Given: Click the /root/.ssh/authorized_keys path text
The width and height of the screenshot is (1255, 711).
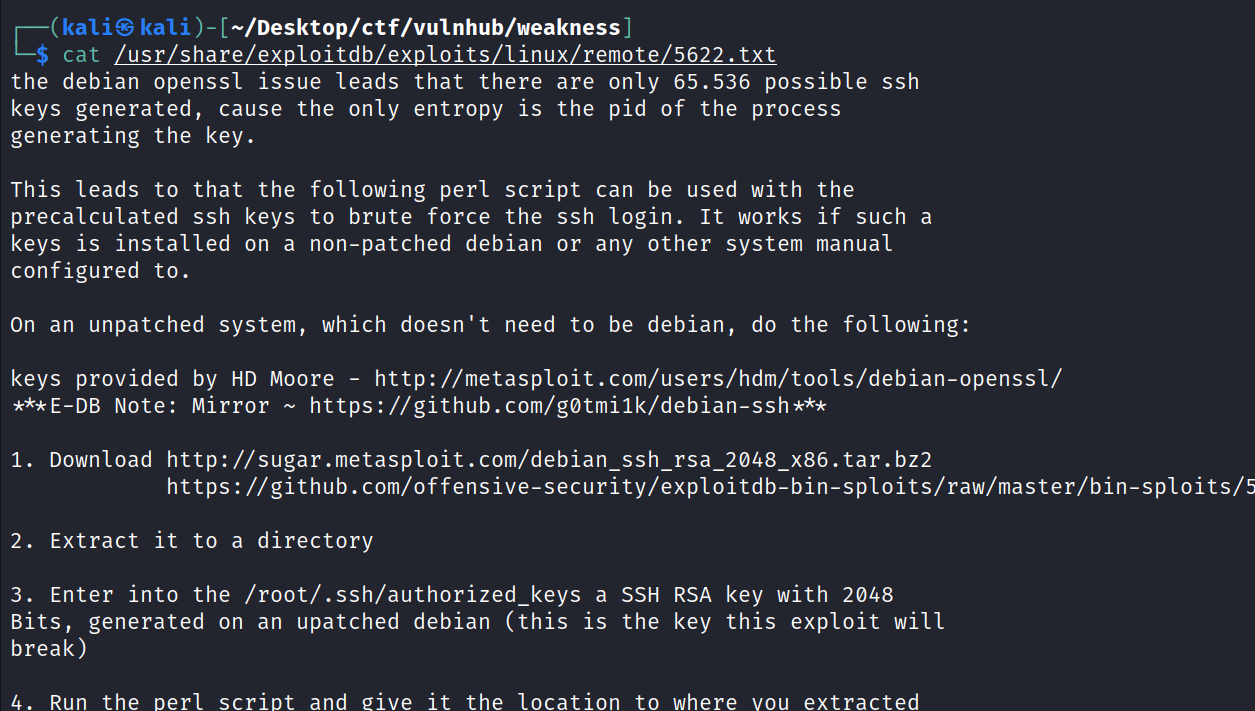Looking at the screenshot, I should (x=411, y=595).
